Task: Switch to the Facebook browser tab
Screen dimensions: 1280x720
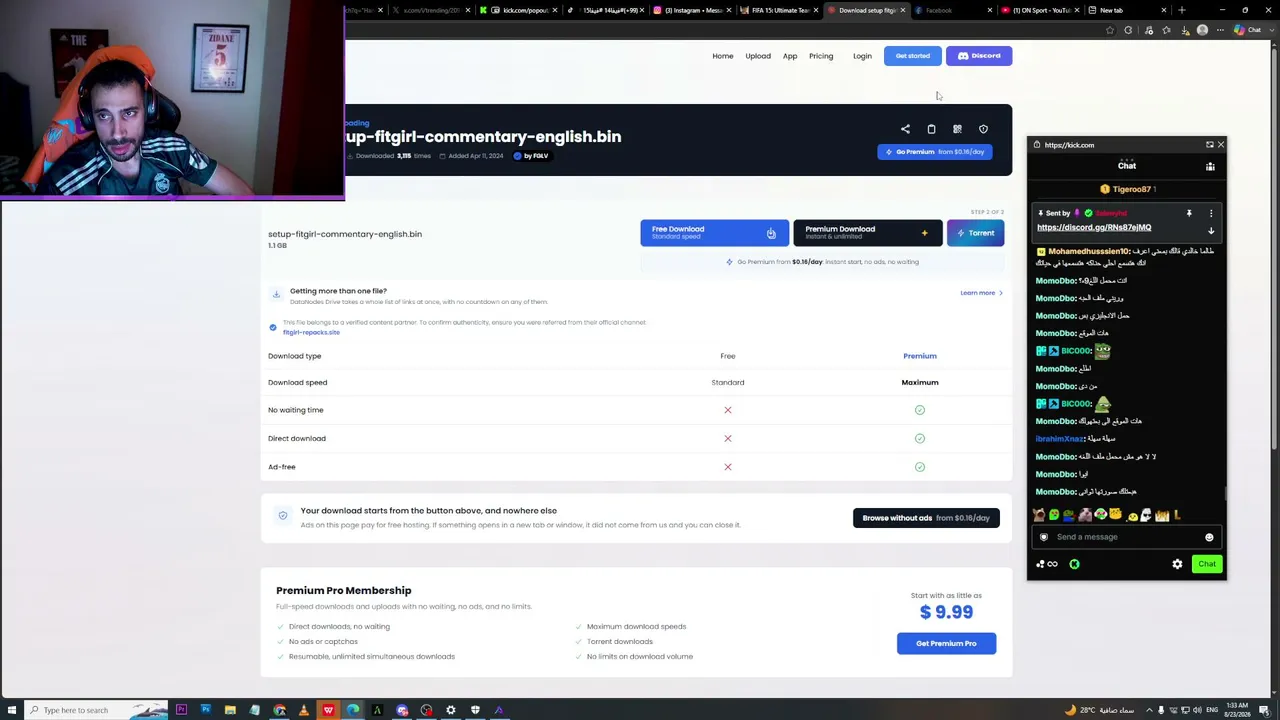Action: 949,10
